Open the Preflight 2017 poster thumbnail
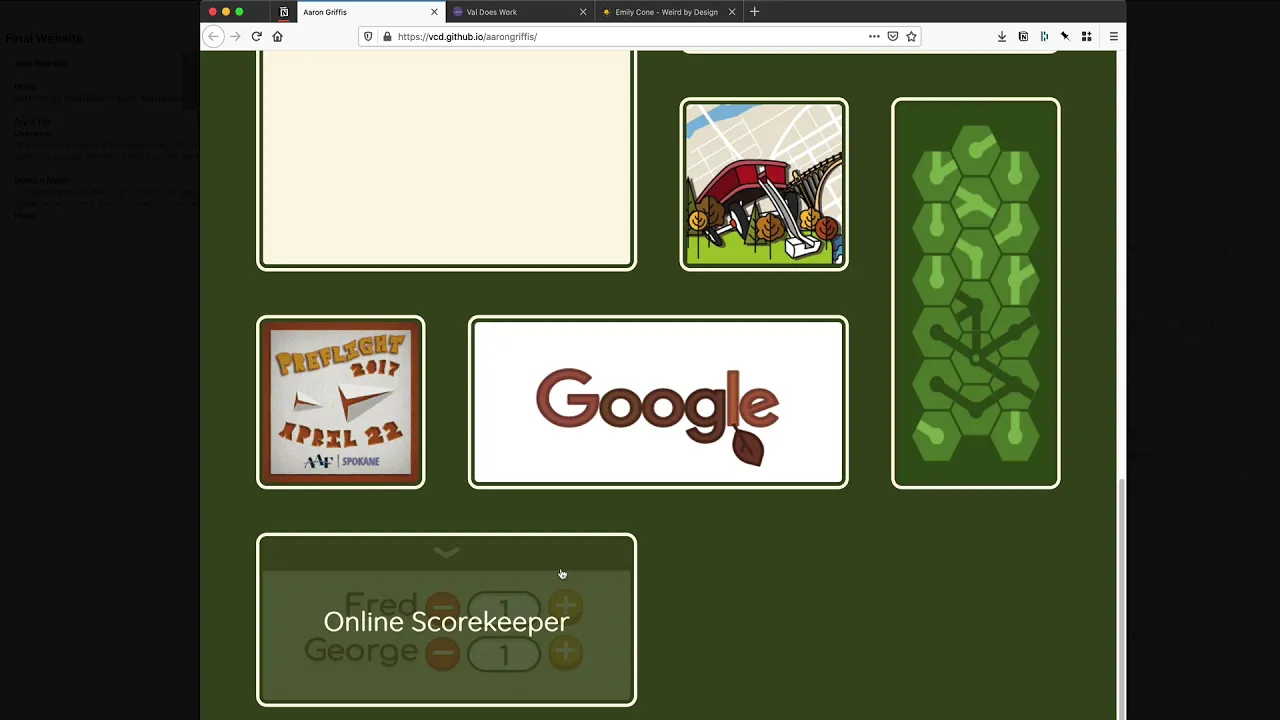1280x720 pixels. point(341,402)
